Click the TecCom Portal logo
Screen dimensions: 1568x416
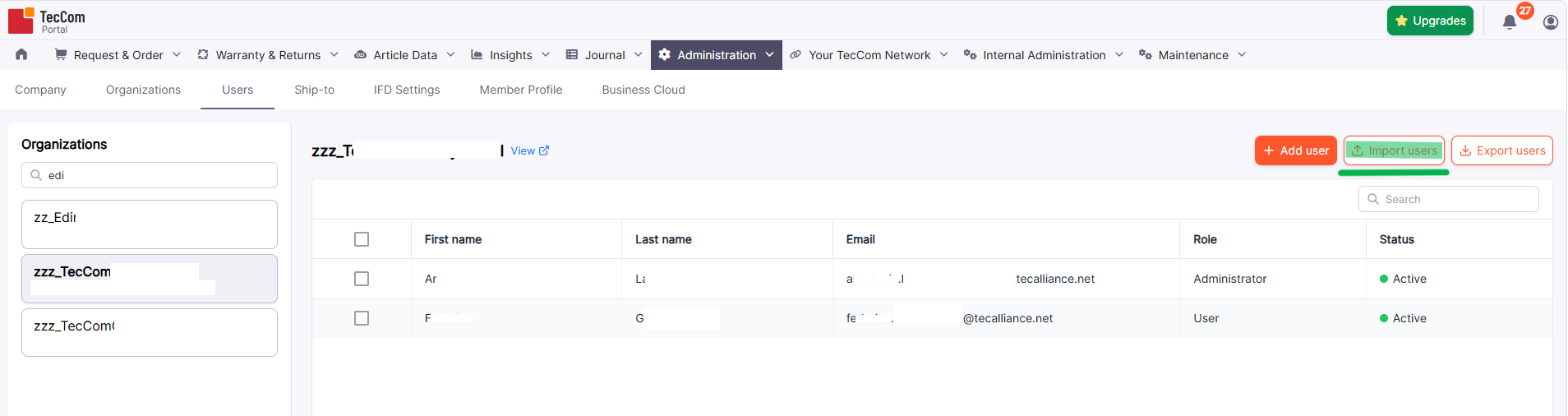point(47,21)
